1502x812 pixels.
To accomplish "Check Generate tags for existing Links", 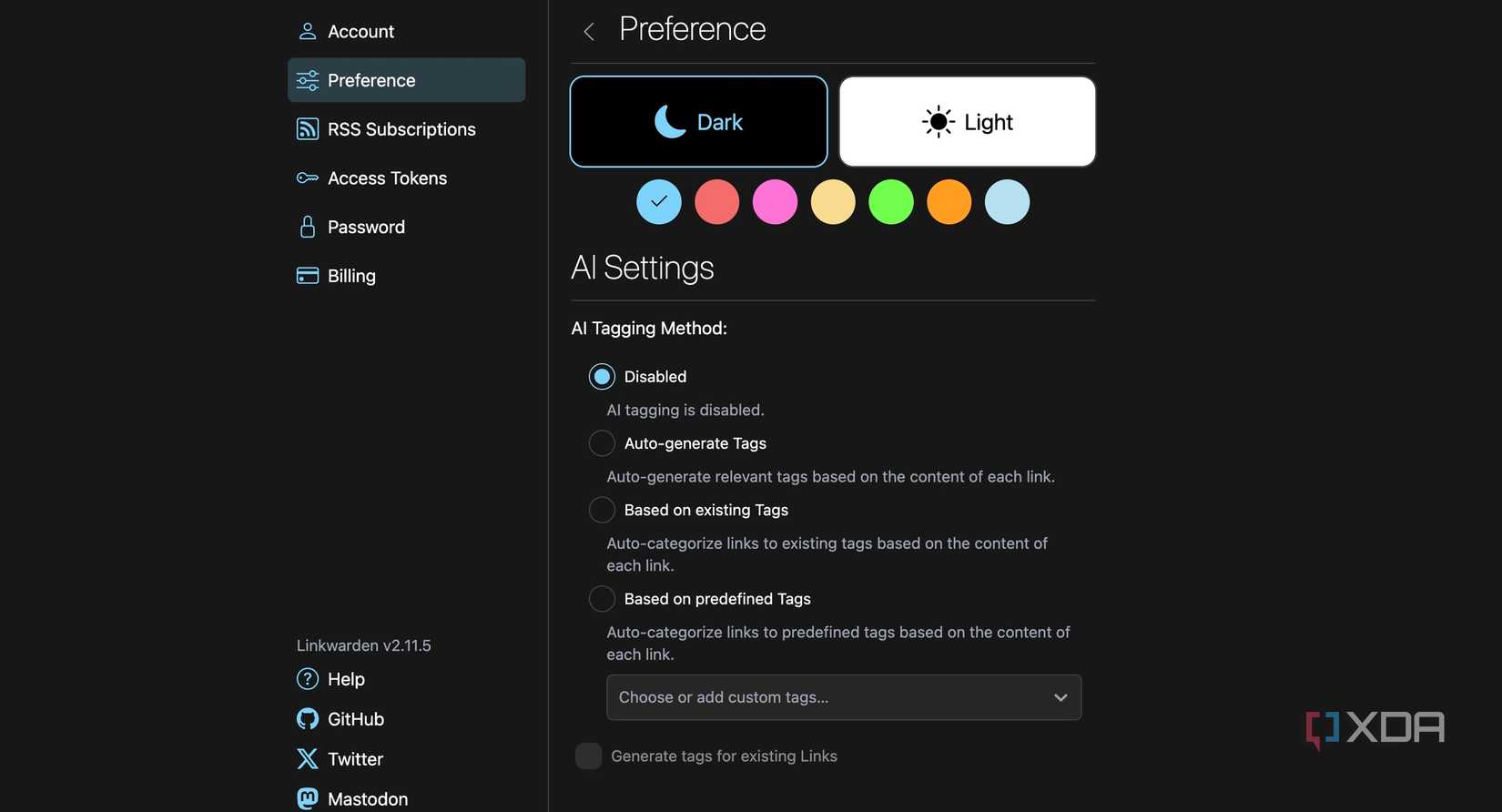I will pyautogui.click(x=589, y=756).
